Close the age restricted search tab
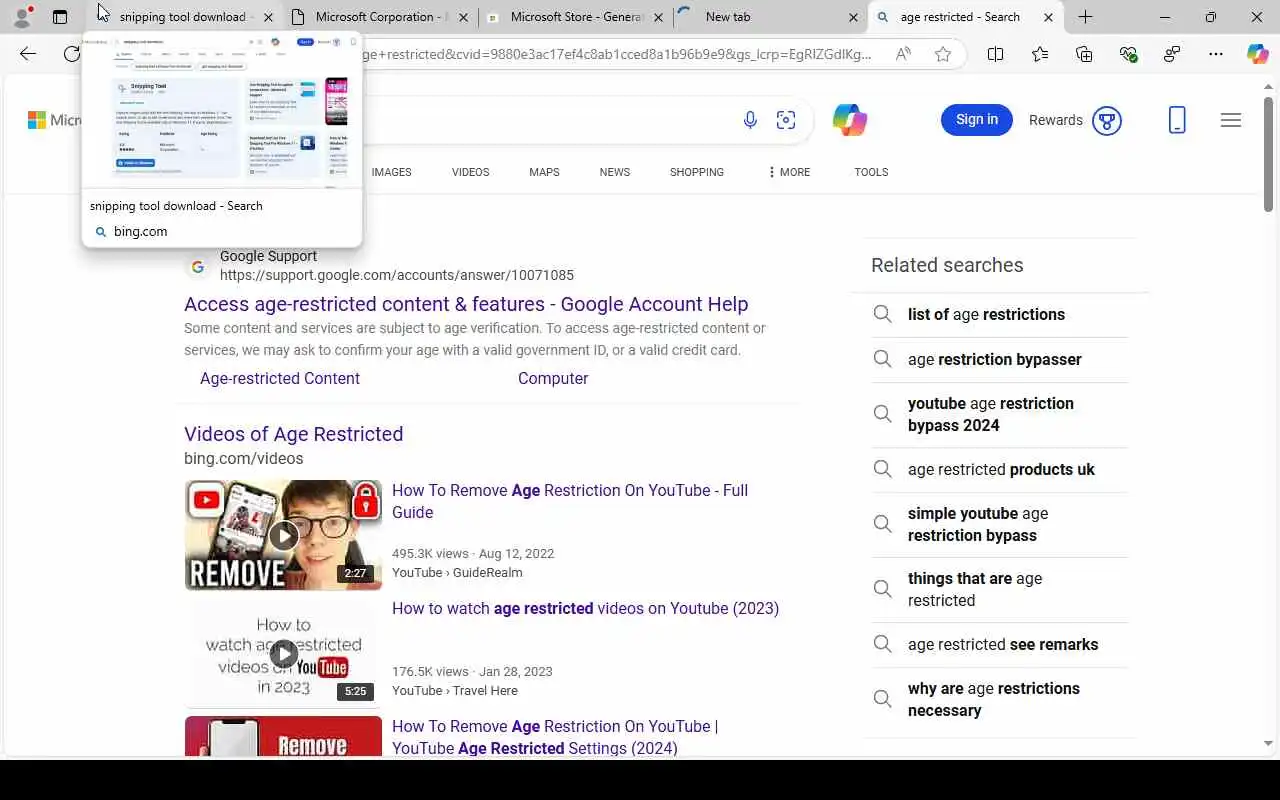The image size is (1280, 800). tap(1048, 17)
